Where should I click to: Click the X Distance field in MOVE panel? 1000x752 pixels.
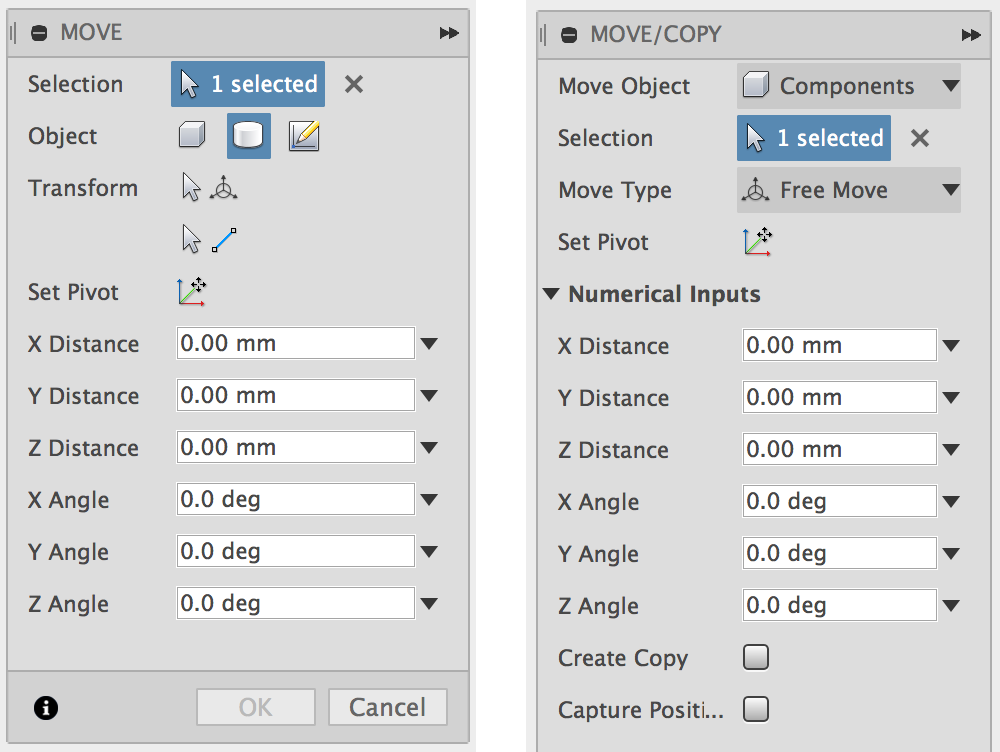[x=296, y=344]
